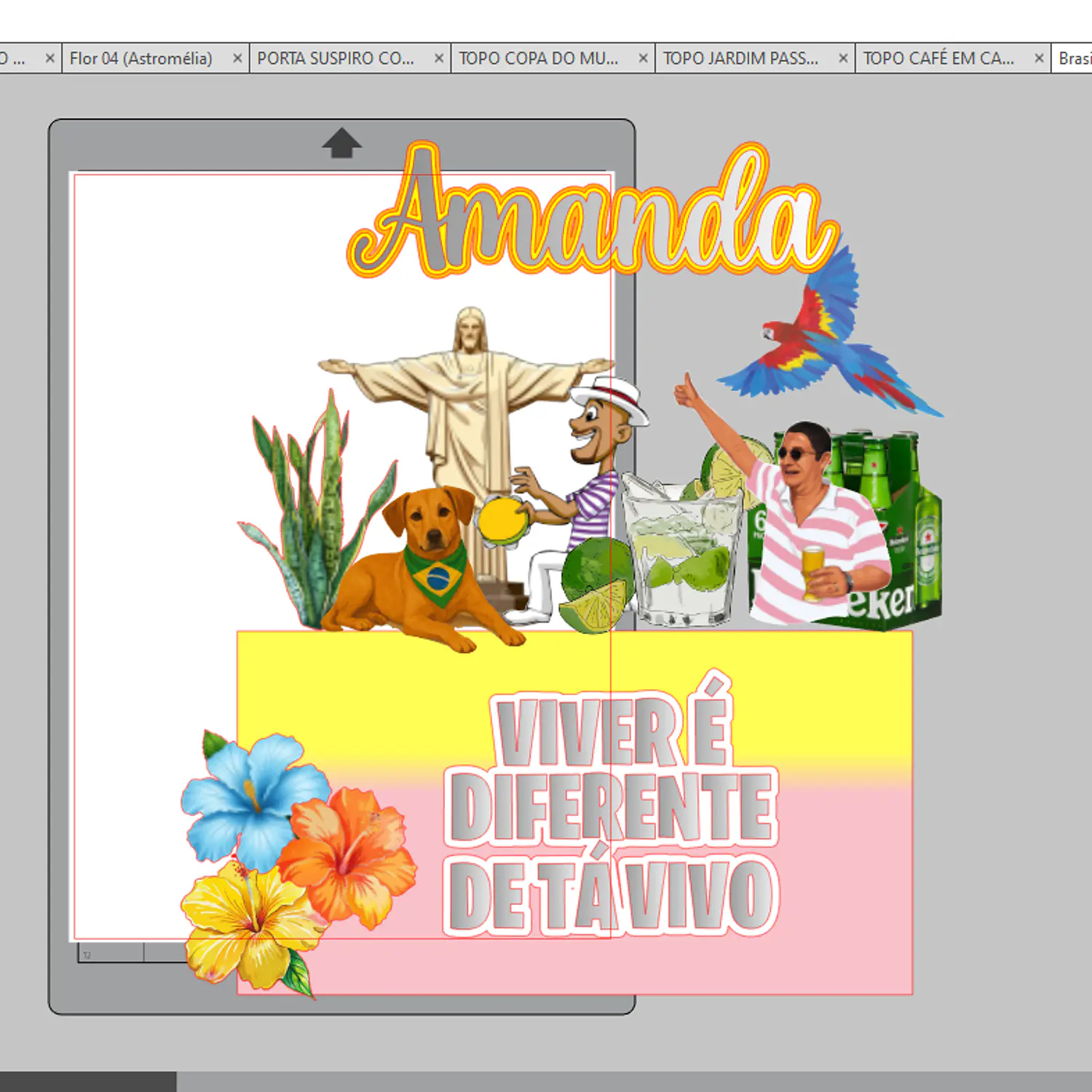Open the PORTA SUSPIRO CO... tab
The width and height of the screenshot is (1092, 1092).
coord(336,58)
